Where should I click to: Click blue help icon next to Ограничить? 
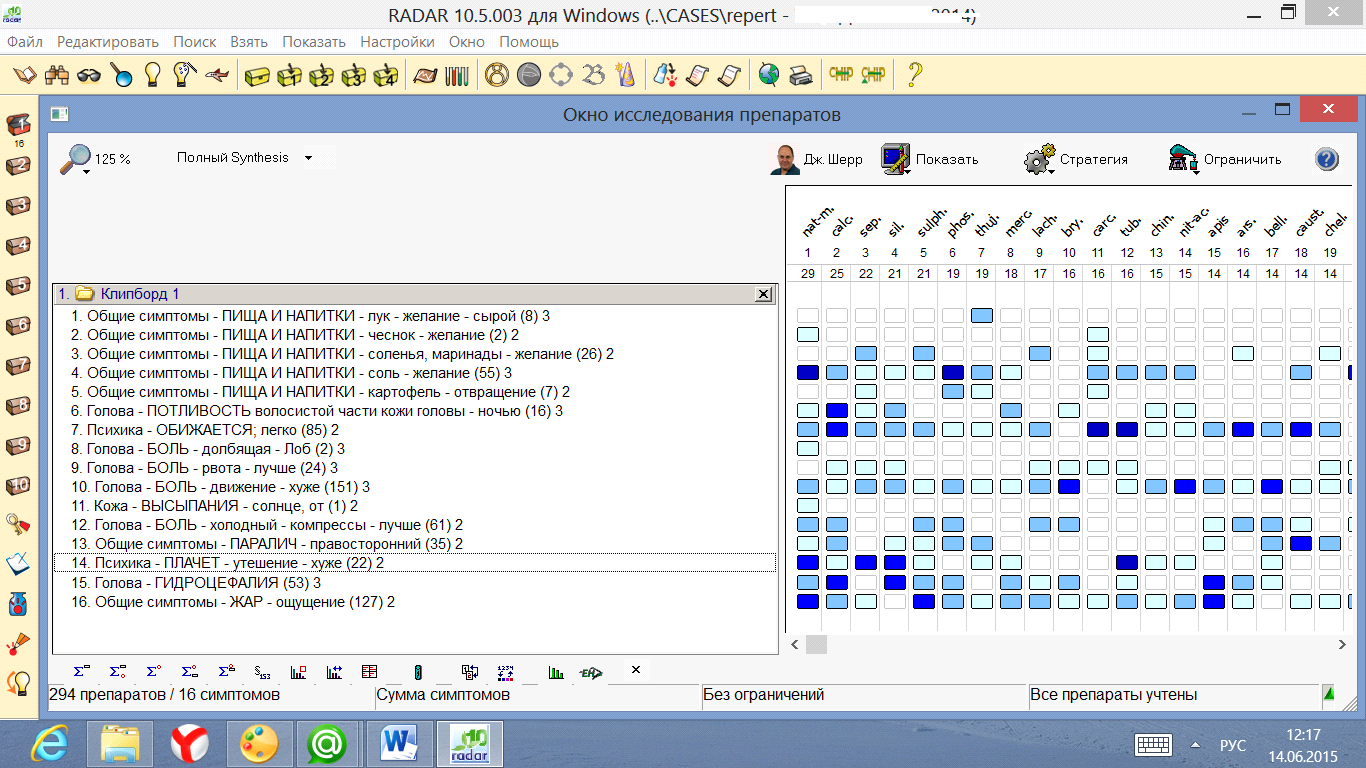point(1326,159)
